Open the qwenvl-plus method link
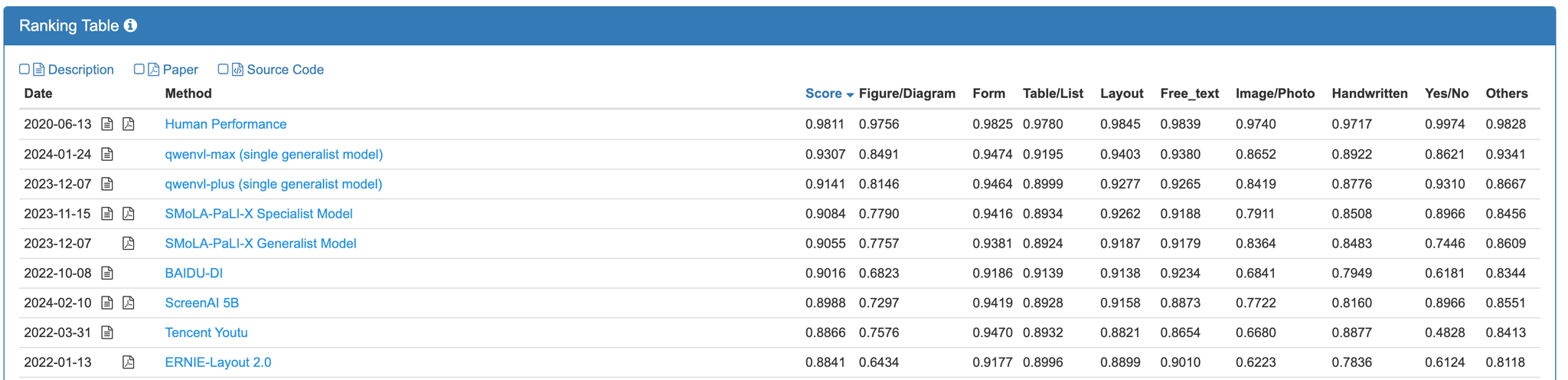The image size is (1568, 380). pyautogui.click(x=273, y=184)
